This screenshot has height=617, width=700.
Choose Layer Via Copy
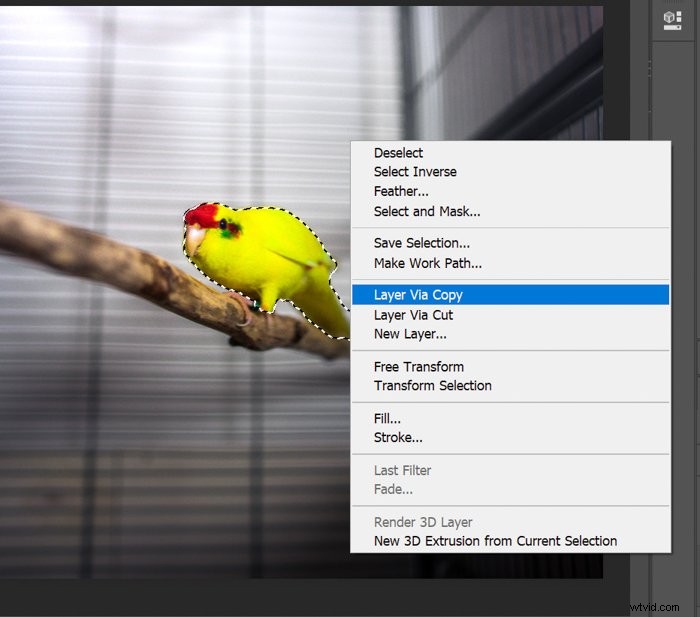pos(510,295)
